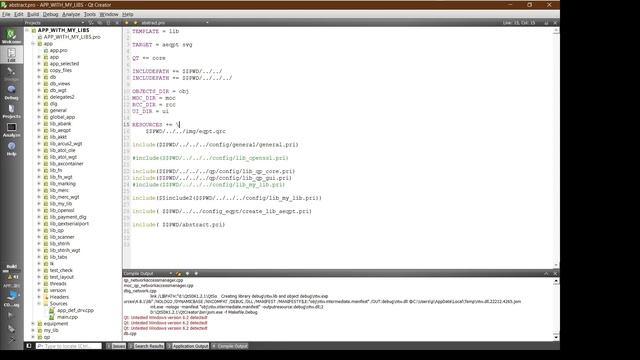This screenshot has height=360, width=640.
Task: Click the second icon after Compile Output title
Action: tap(187, 273)
